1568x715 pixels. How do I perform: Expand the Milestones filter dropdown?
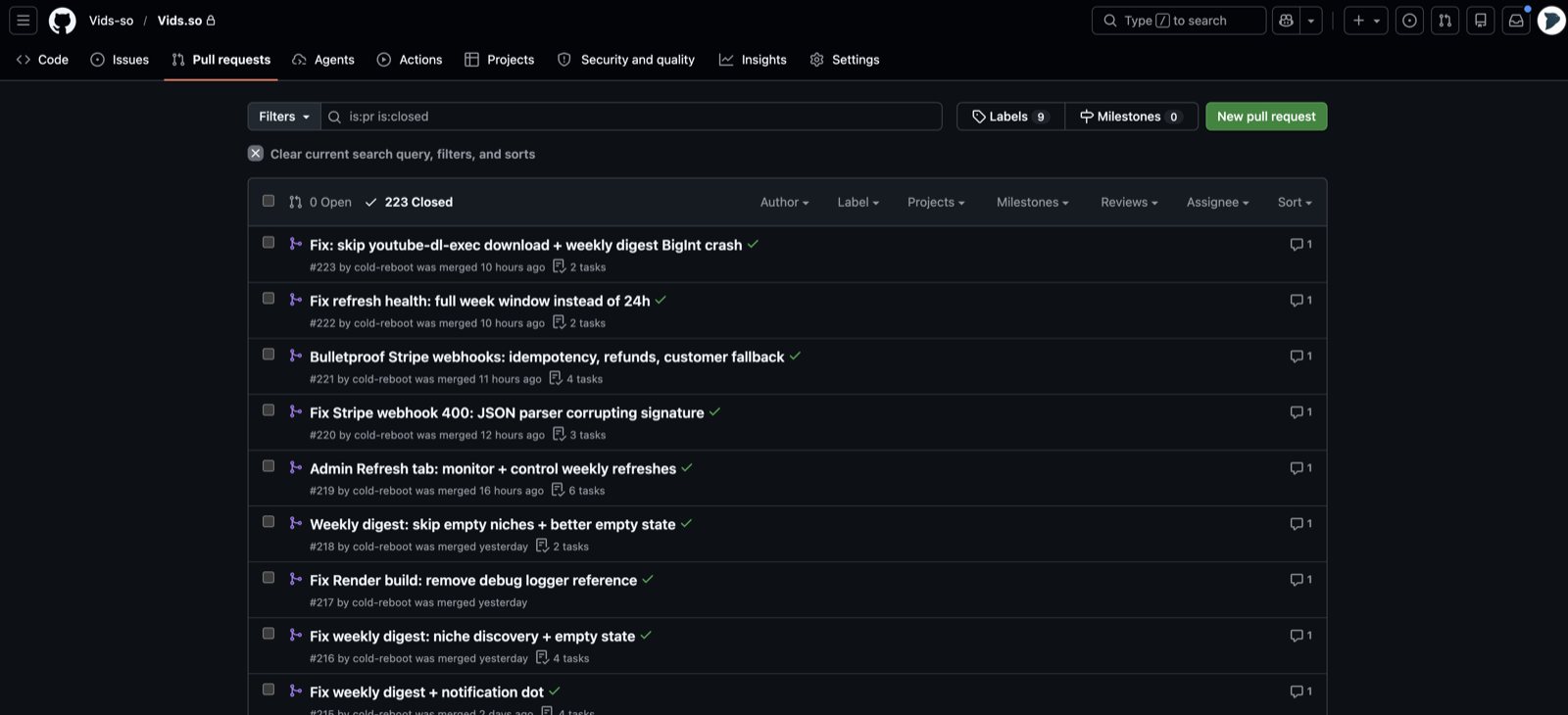[x=1033, y=202]
